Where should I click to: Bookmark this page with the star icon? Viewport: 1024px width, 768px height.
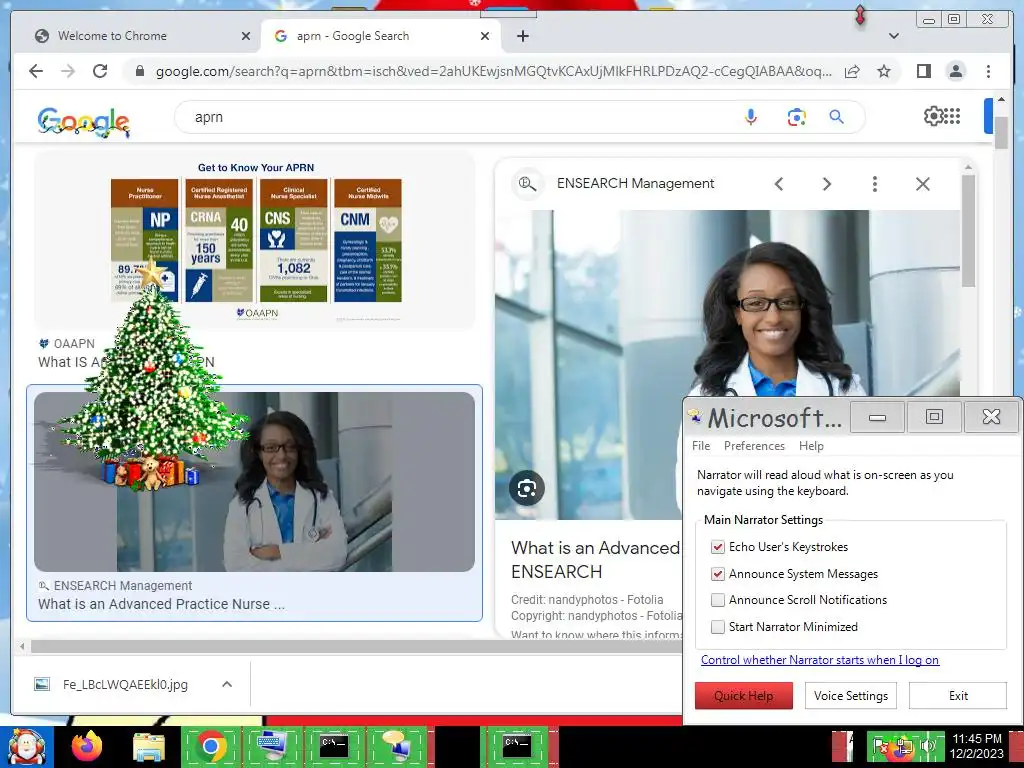884,71
